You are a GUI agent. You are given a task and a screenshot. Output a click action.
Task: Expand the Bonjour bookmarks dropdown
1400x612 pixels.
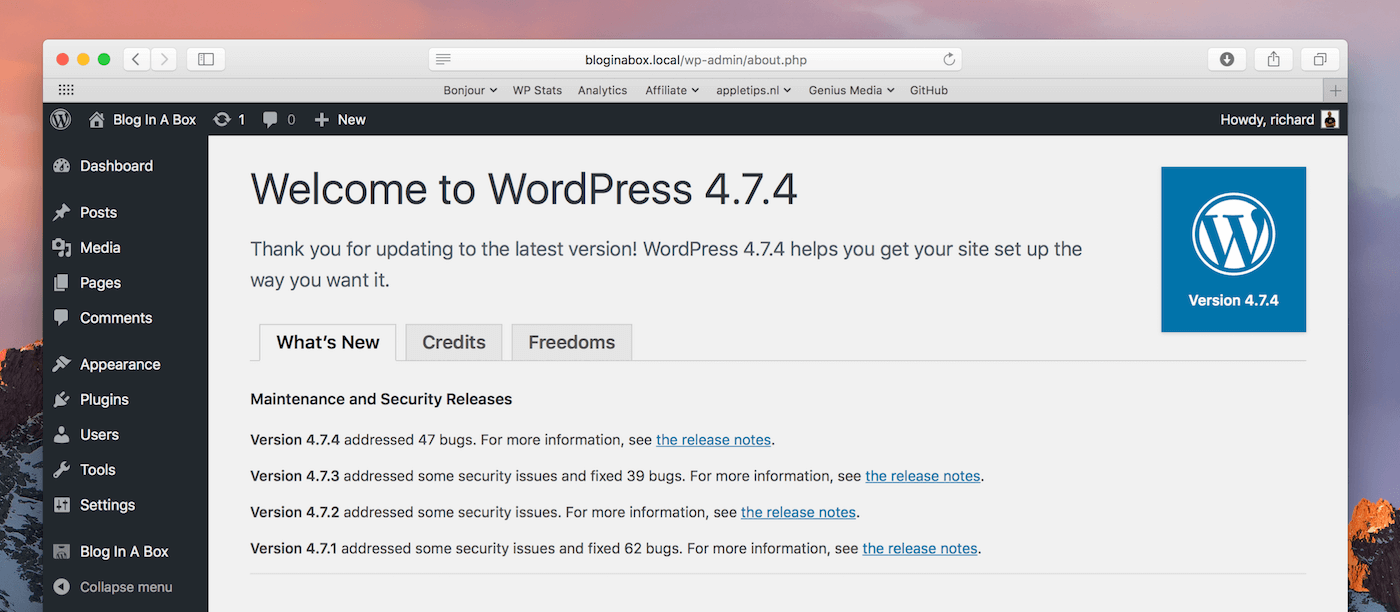click(x=470, y=90)
